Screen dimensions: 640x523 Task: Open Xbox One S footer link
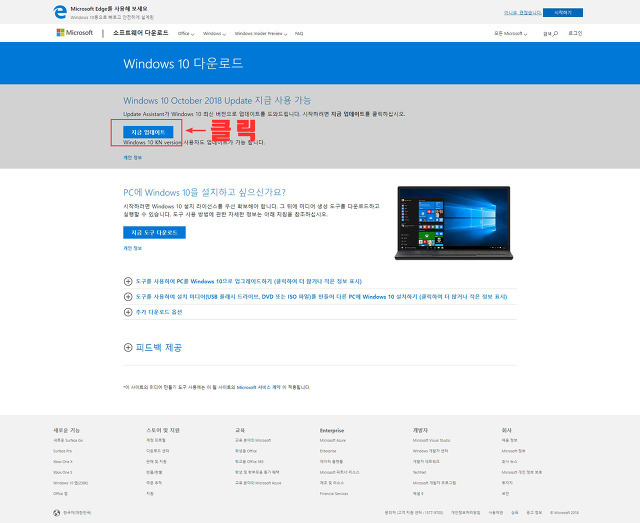pos(62,472)
